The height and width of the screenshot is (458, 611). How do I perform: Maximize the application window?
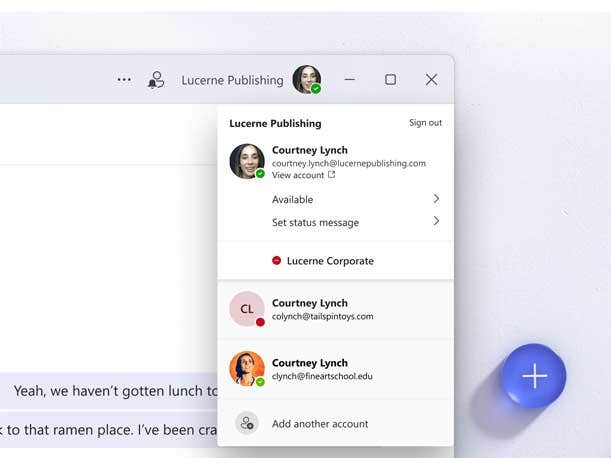pyautogui.click(x=390, y=80)
